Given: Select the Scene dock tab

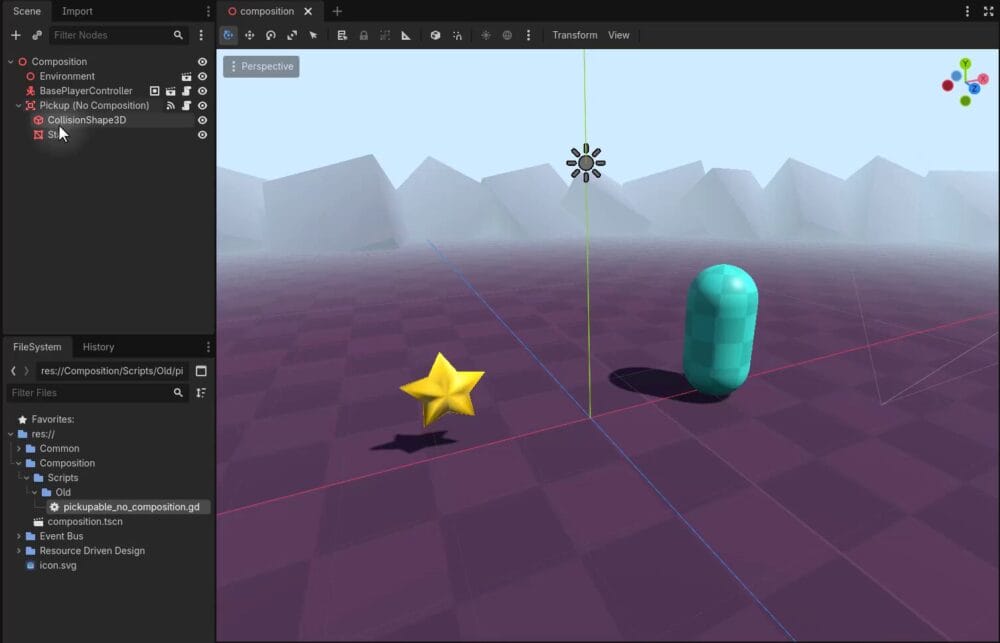Looking at the screenshot, I should click(x=27, y=11).
